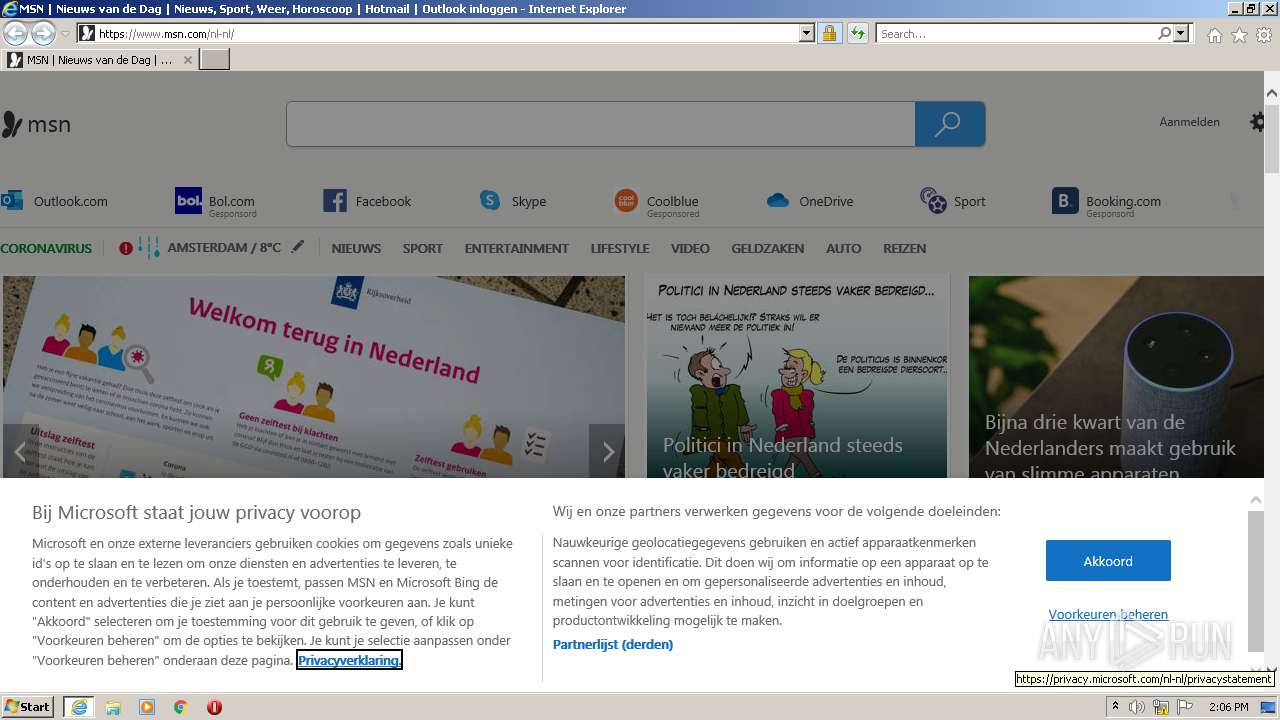Open Politici in Nederland cartoon article
This screenshot has width=1280, height=720.
(x=796, y=377)
